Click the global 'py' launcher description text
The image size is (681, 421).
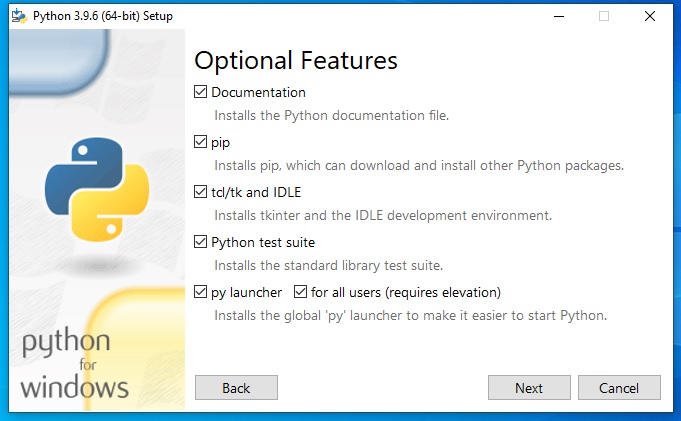411,315
